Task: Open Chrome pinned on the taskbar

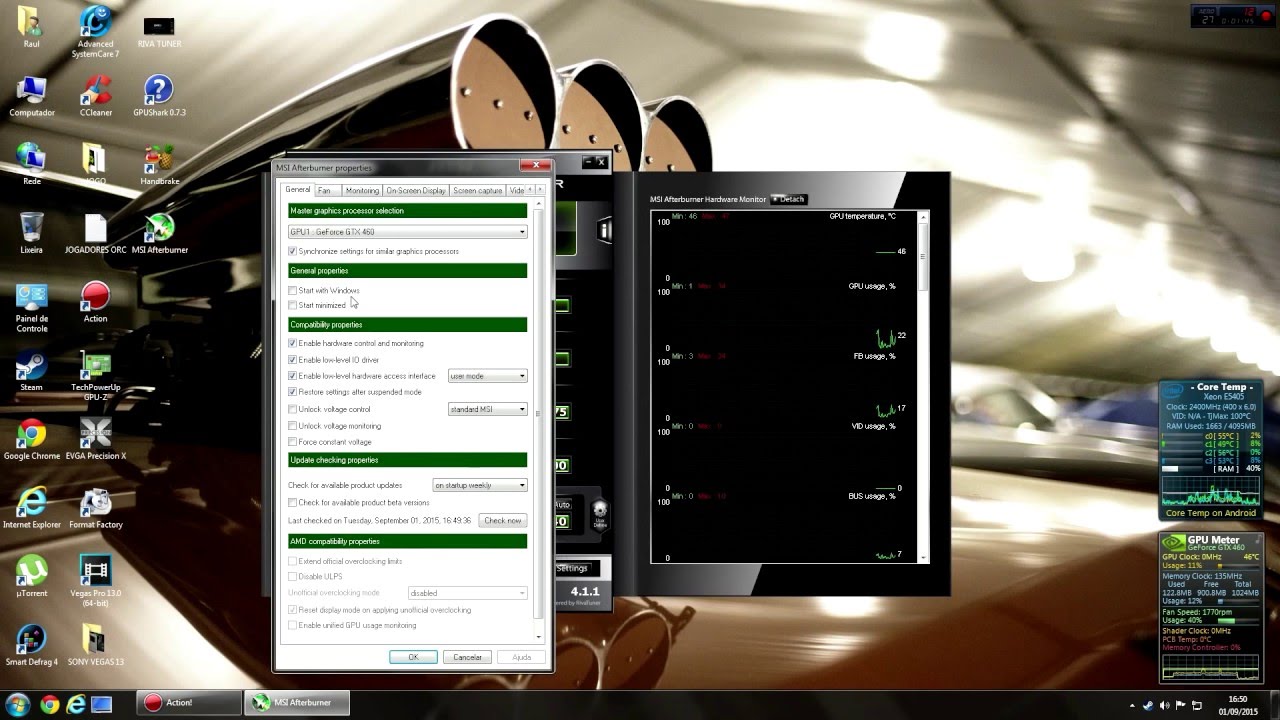Action: (50, 704)
